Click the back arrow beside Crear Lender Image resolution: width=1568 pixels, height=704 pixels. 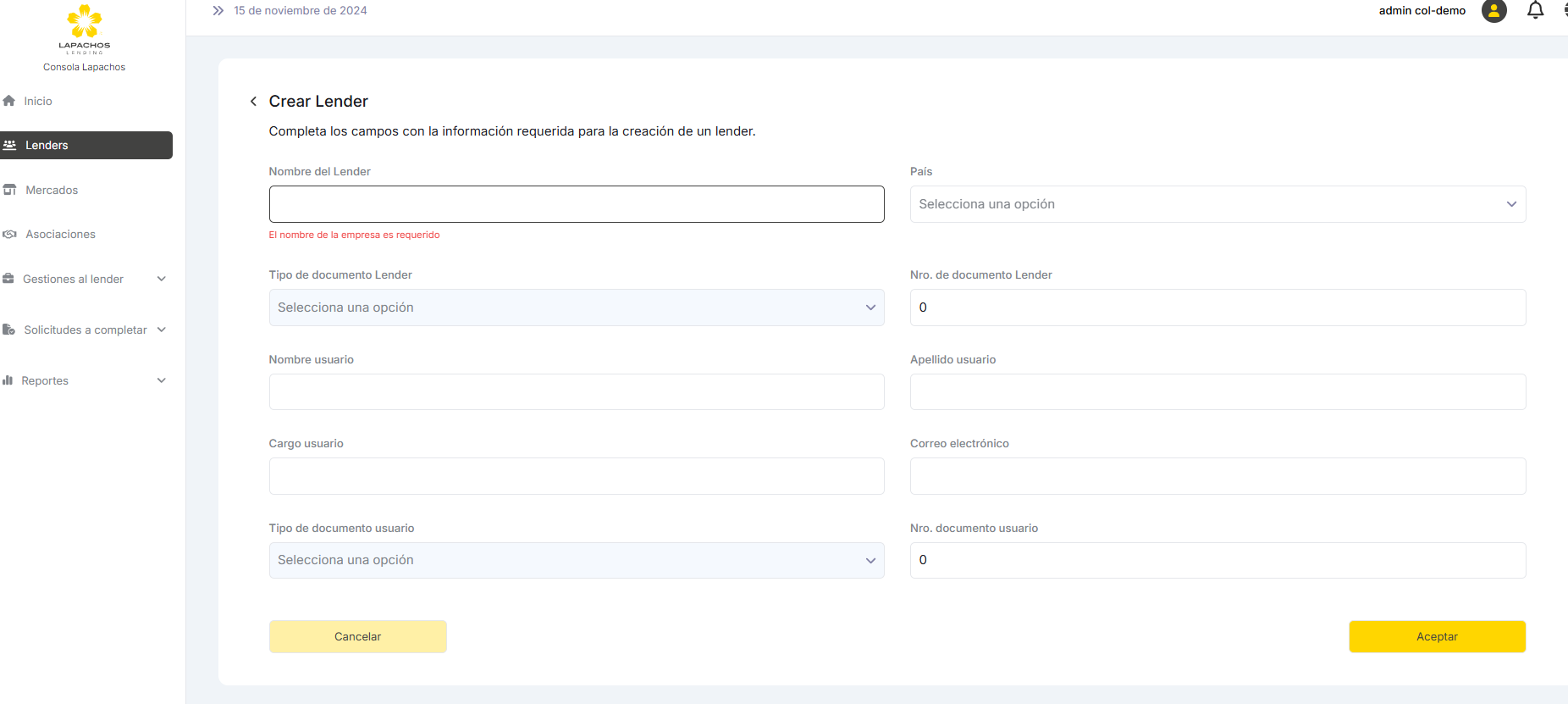[253, 102]
